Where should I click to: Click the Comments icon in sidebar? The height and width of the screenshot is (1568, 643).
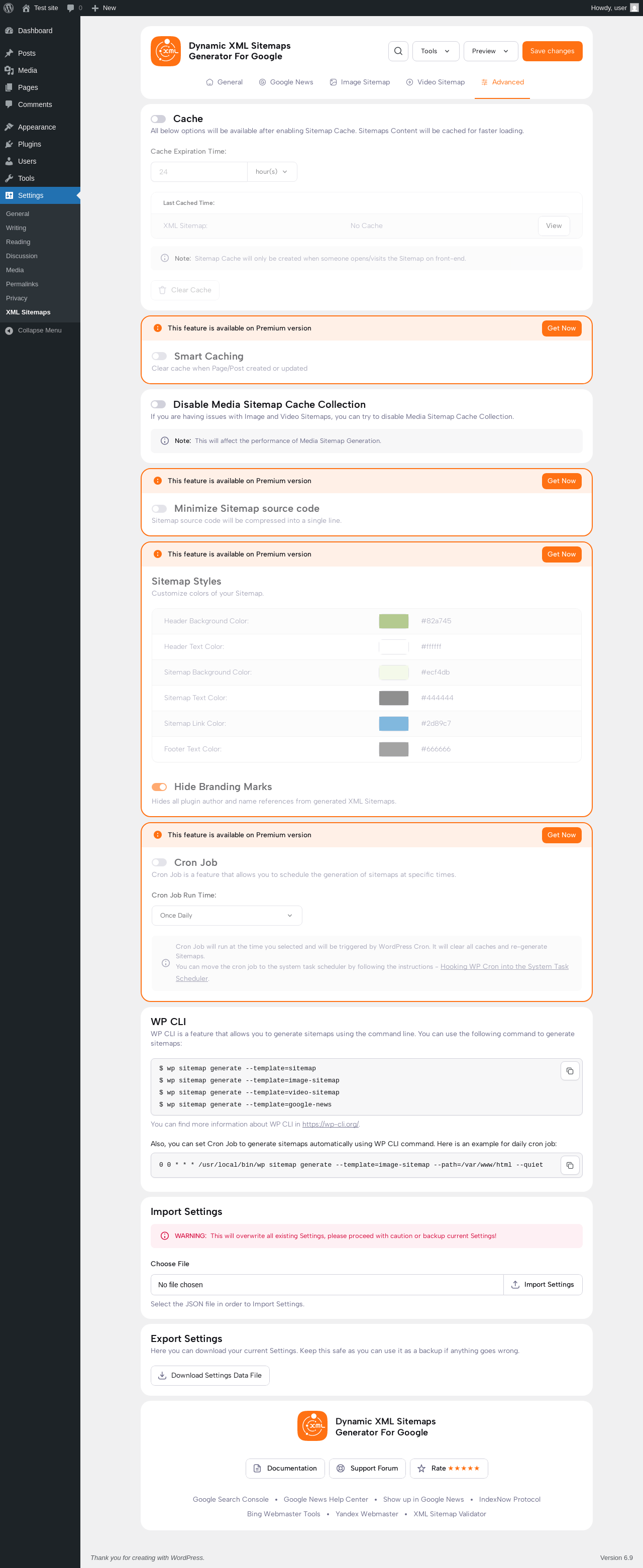tap(9, 104)
